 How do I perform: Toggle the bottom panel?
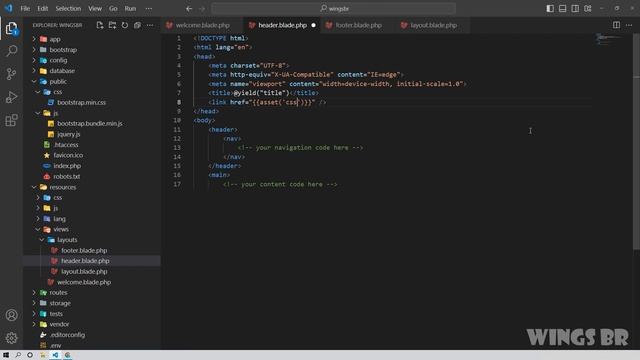coord(562,9)
